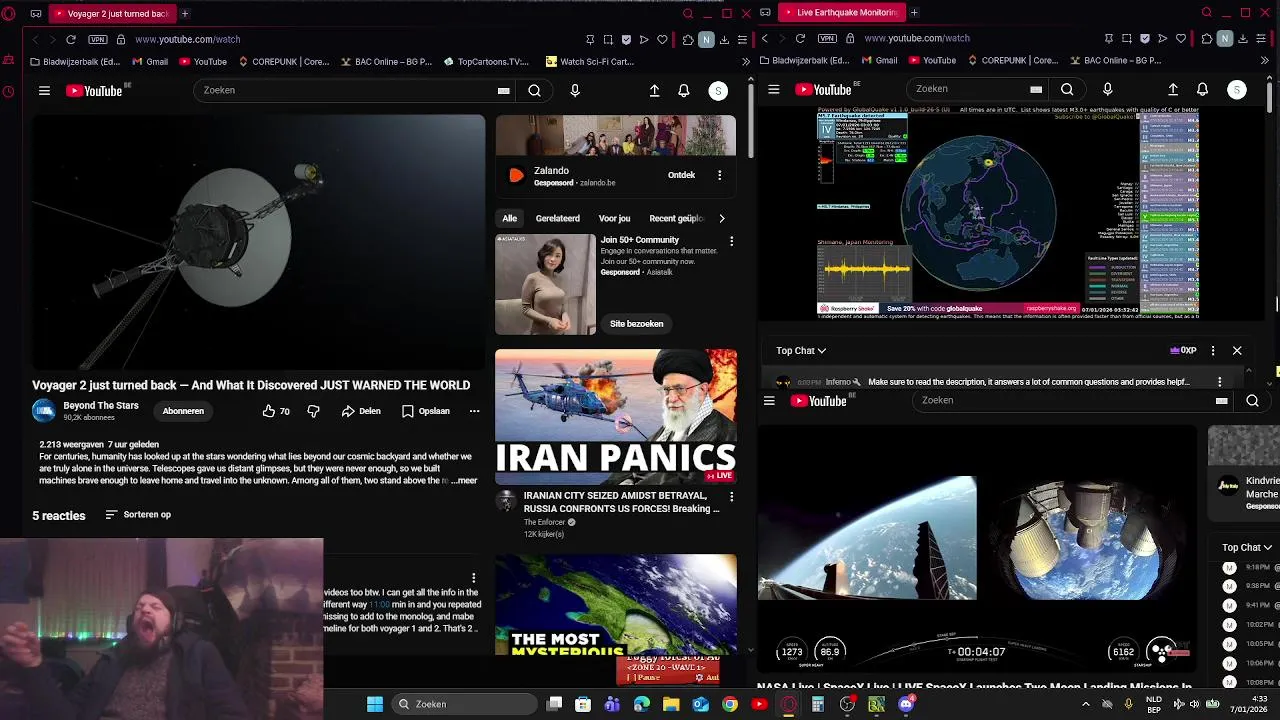Select the Recent geüpload filter chip
The width and height of the screenshot is (1280, 720).
pos(677,218)
